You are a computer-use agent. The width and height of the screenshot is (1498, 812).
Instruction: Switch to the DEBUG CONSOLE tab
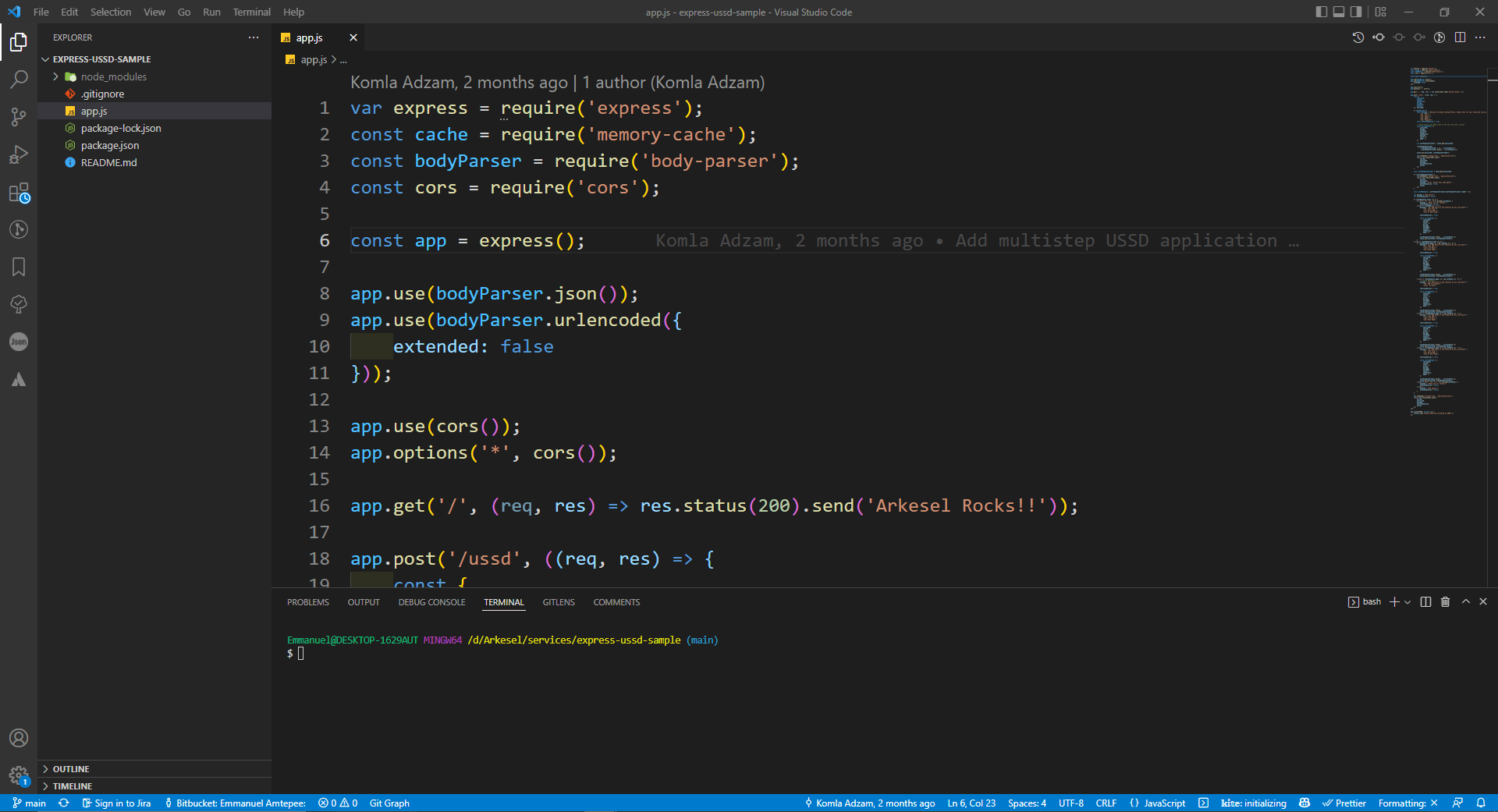pyautogui.click(x=431, y=602)
